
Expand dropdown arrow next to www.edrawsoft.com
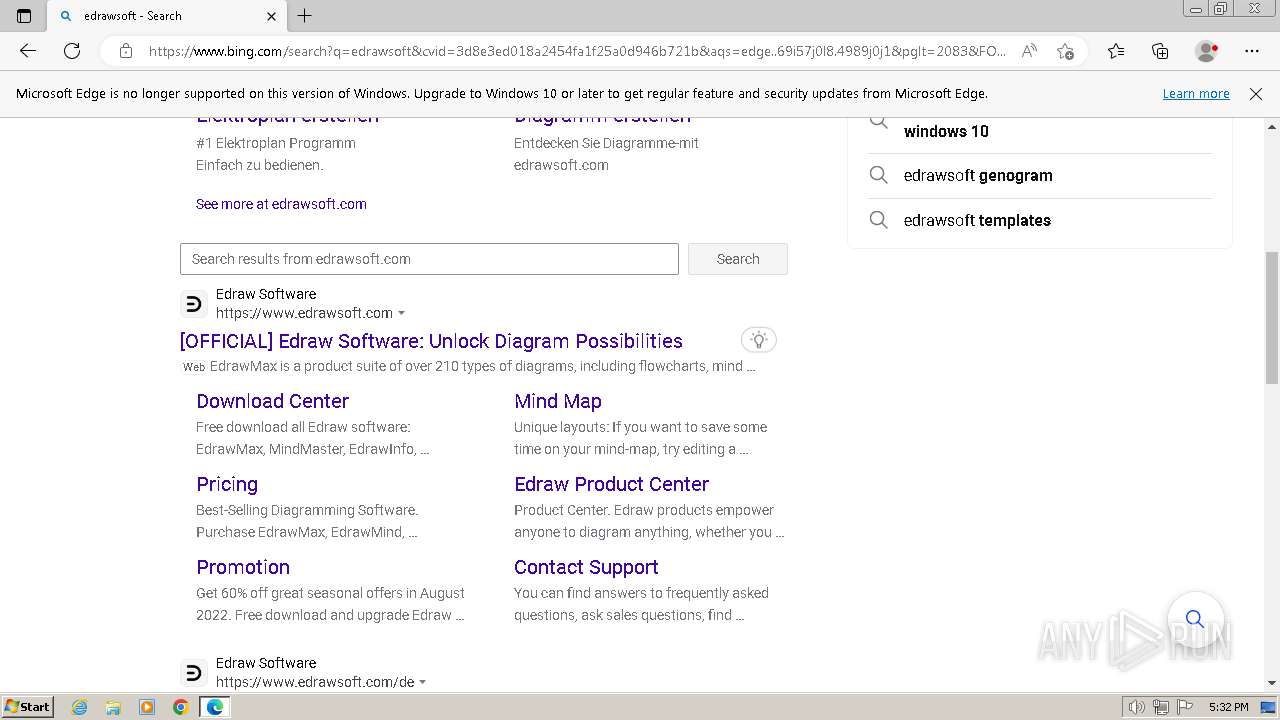(x=402, y=314)
